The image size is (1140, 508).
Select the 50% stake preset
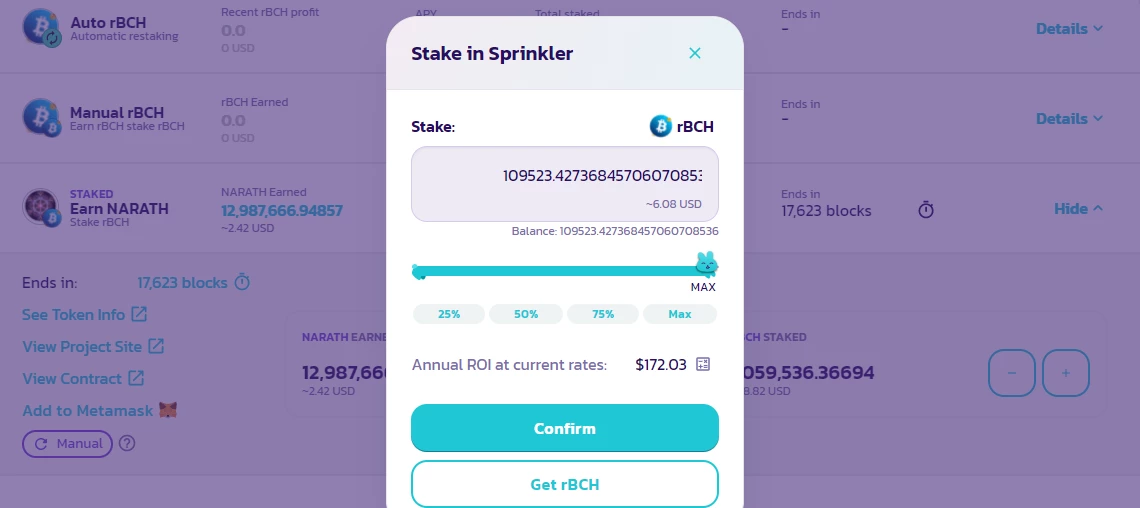click(526, 314)
